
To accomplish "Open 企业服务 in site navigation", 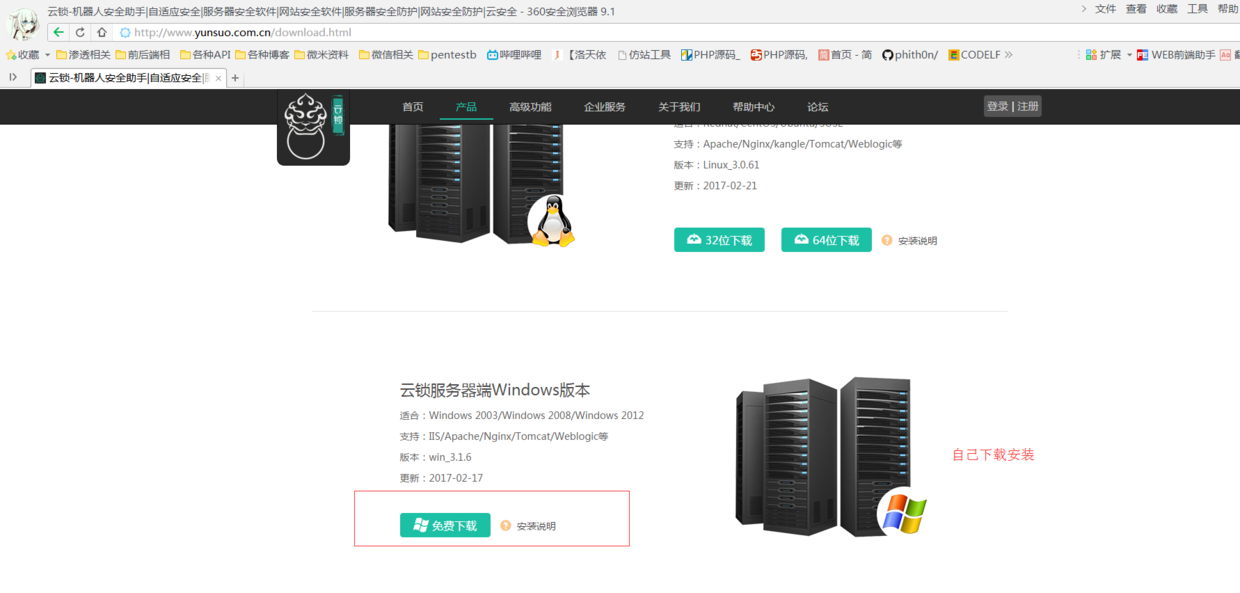I will tap(605, 106).
